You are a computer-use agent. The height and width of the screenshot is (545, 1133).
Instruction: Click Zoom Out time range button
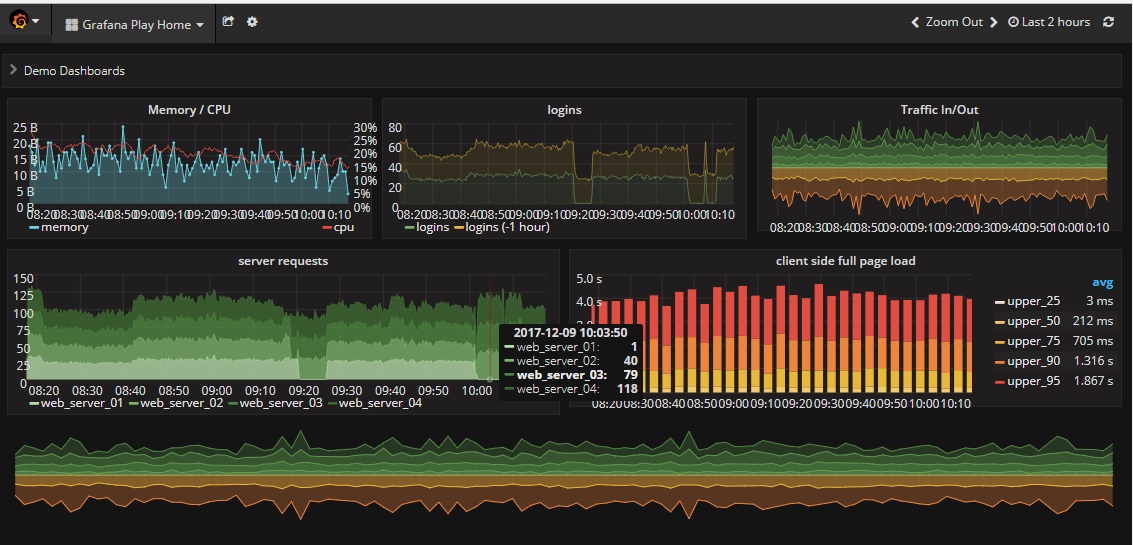point(954,22)
